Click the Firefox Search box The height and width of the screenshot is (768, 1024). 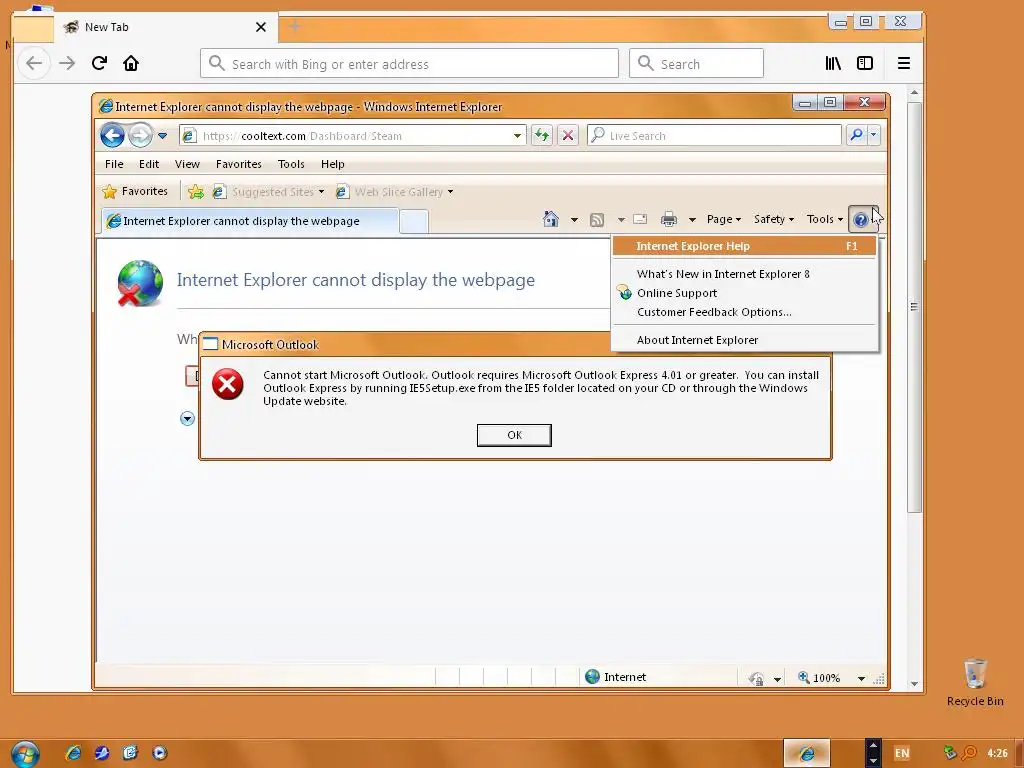(696, 63)
